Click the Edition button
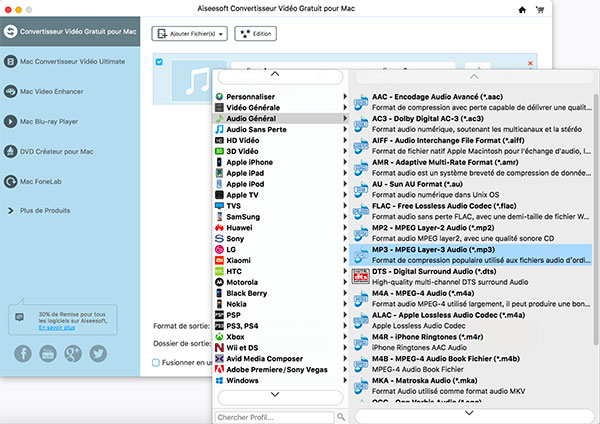Screen dimensions: 600x424 pos(256,34)
